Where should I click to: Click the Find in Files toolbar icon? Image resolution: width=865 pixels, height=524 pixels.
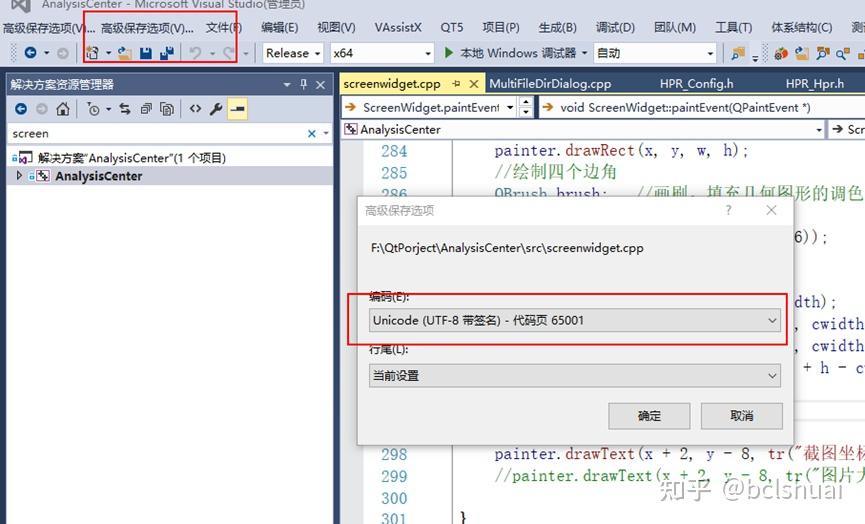tap(738, 54)
